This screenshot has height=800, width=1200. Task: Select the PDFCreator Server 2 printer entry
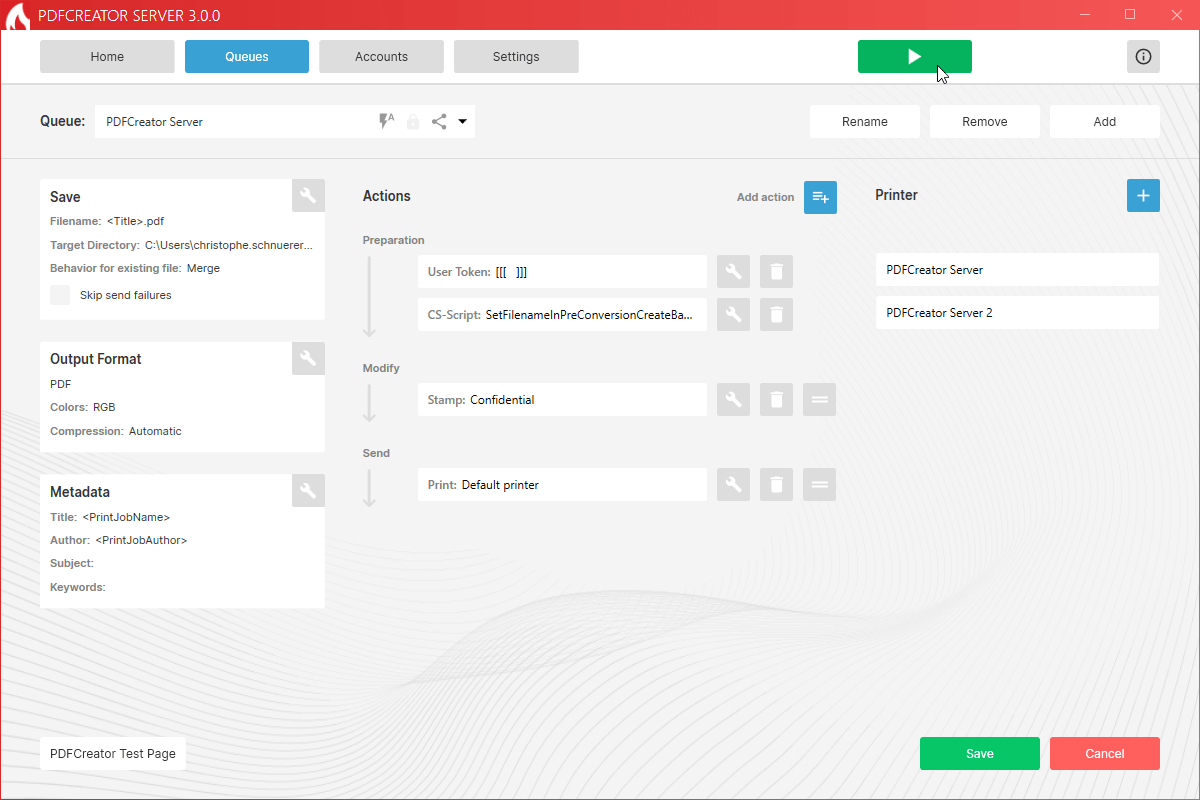click(x=1017, y=313)
